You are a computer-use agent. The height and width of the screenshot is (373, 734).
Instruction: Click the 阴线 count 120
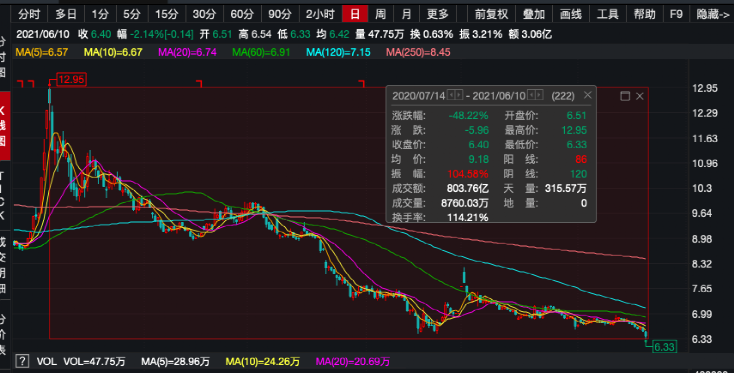click(578, 174)
